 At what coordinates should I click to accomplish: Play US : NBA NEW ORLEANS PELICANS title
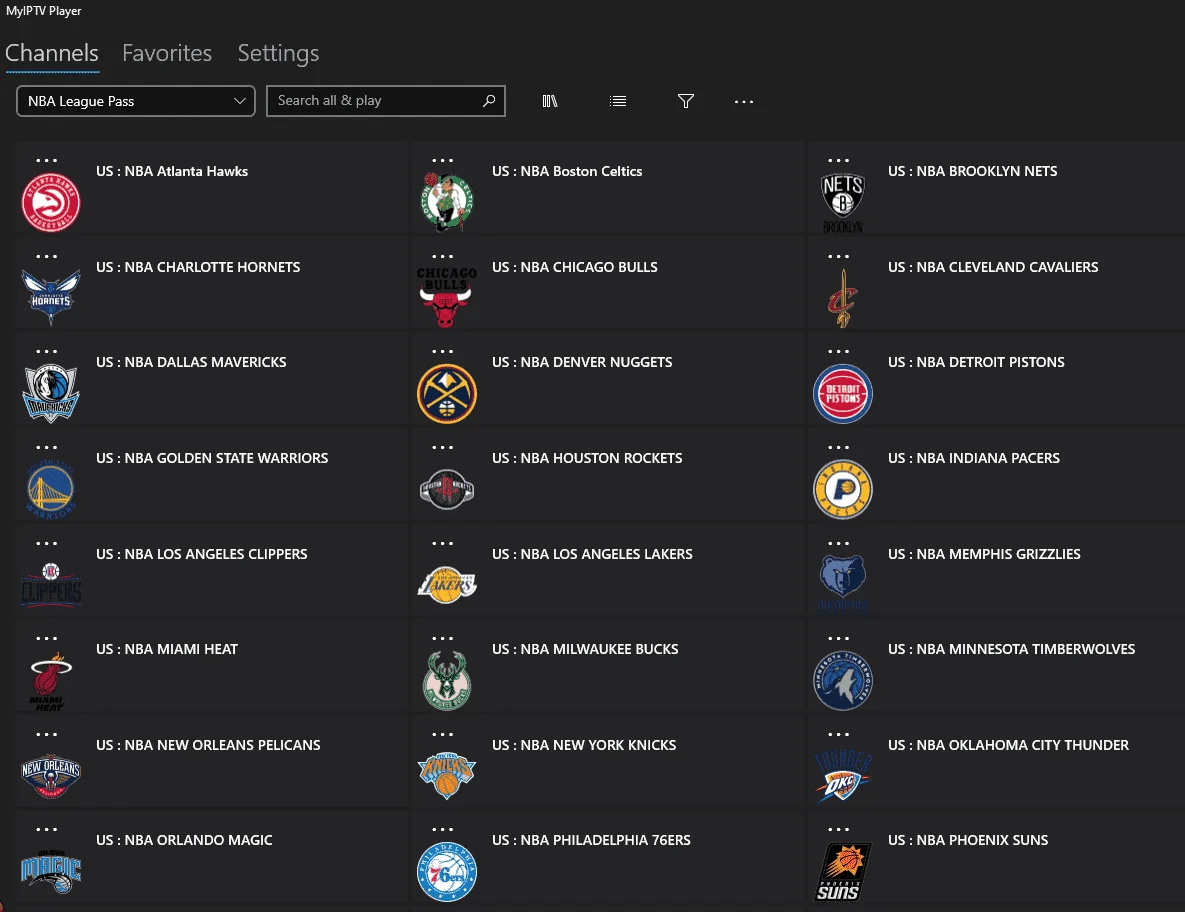pos(208,745)
